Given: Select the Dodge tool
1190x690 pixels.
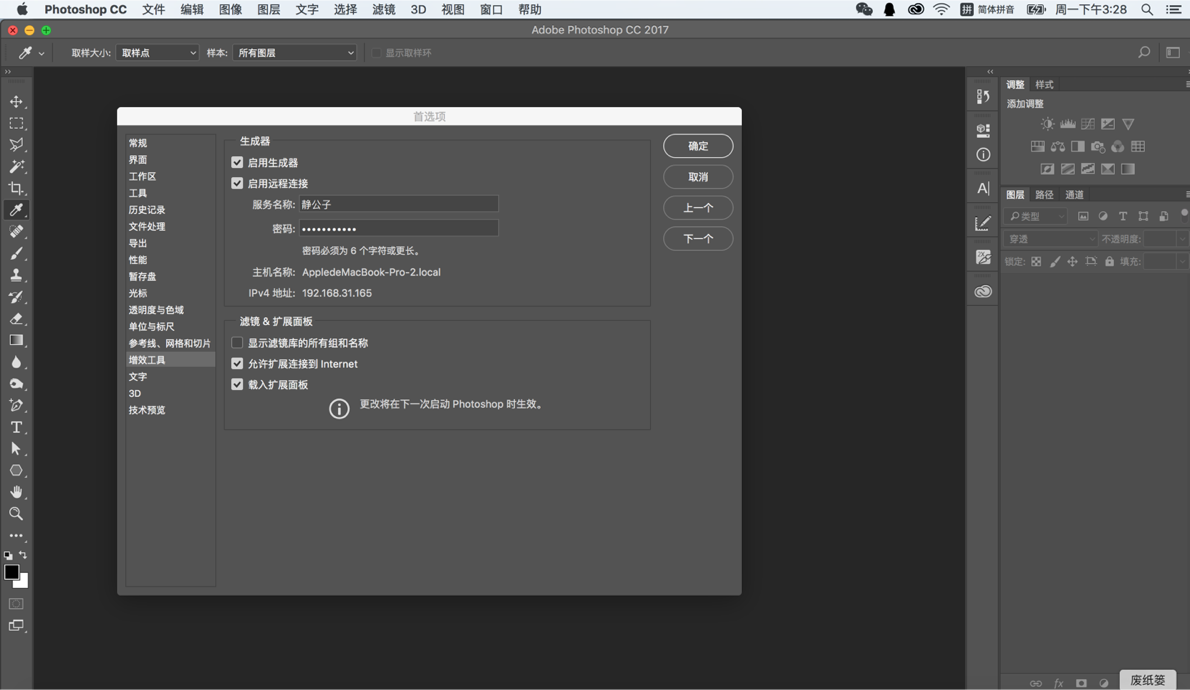Looking at the screenshot, I should tap(16, 384).
